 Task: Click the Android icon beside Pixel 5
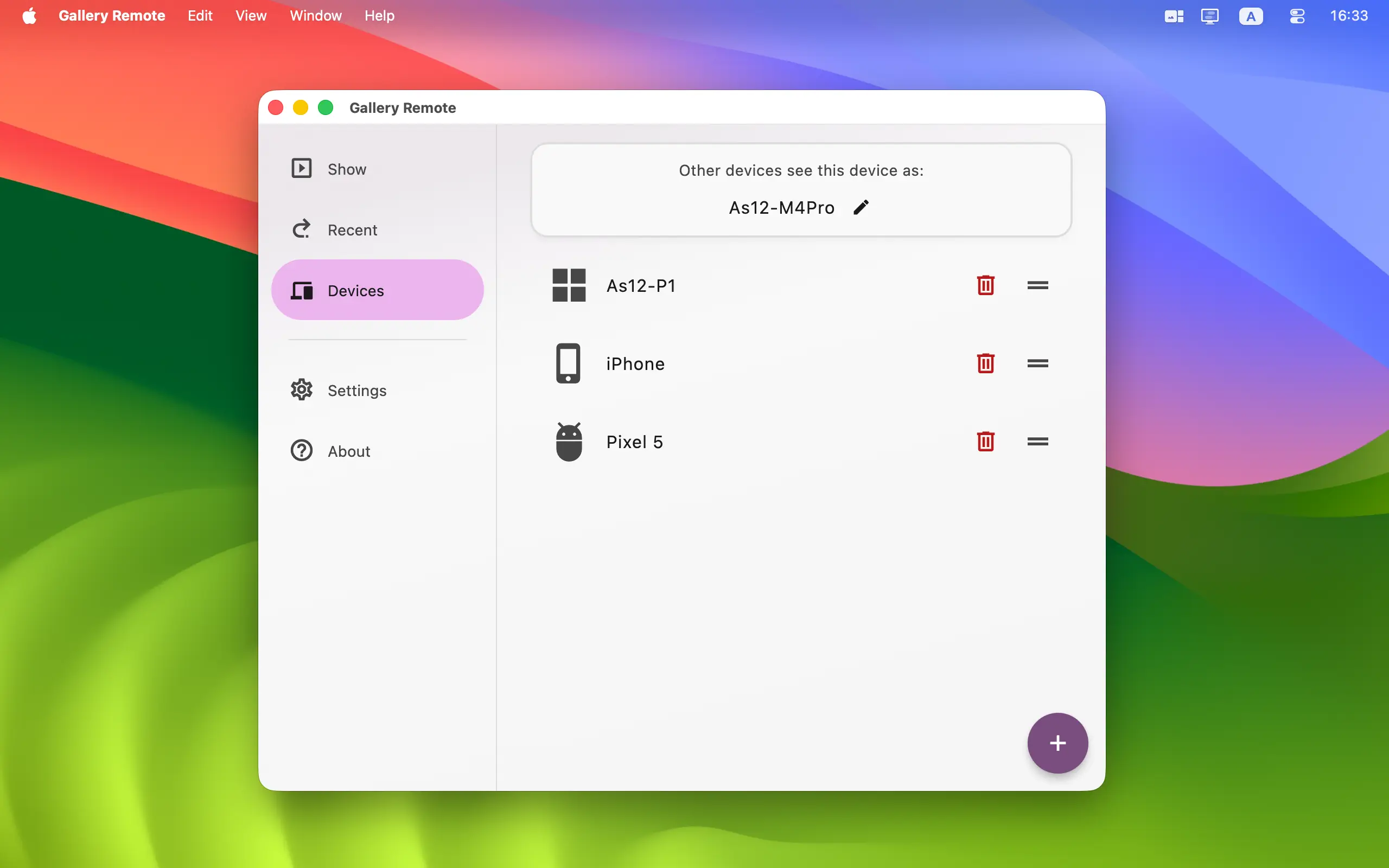569,442
